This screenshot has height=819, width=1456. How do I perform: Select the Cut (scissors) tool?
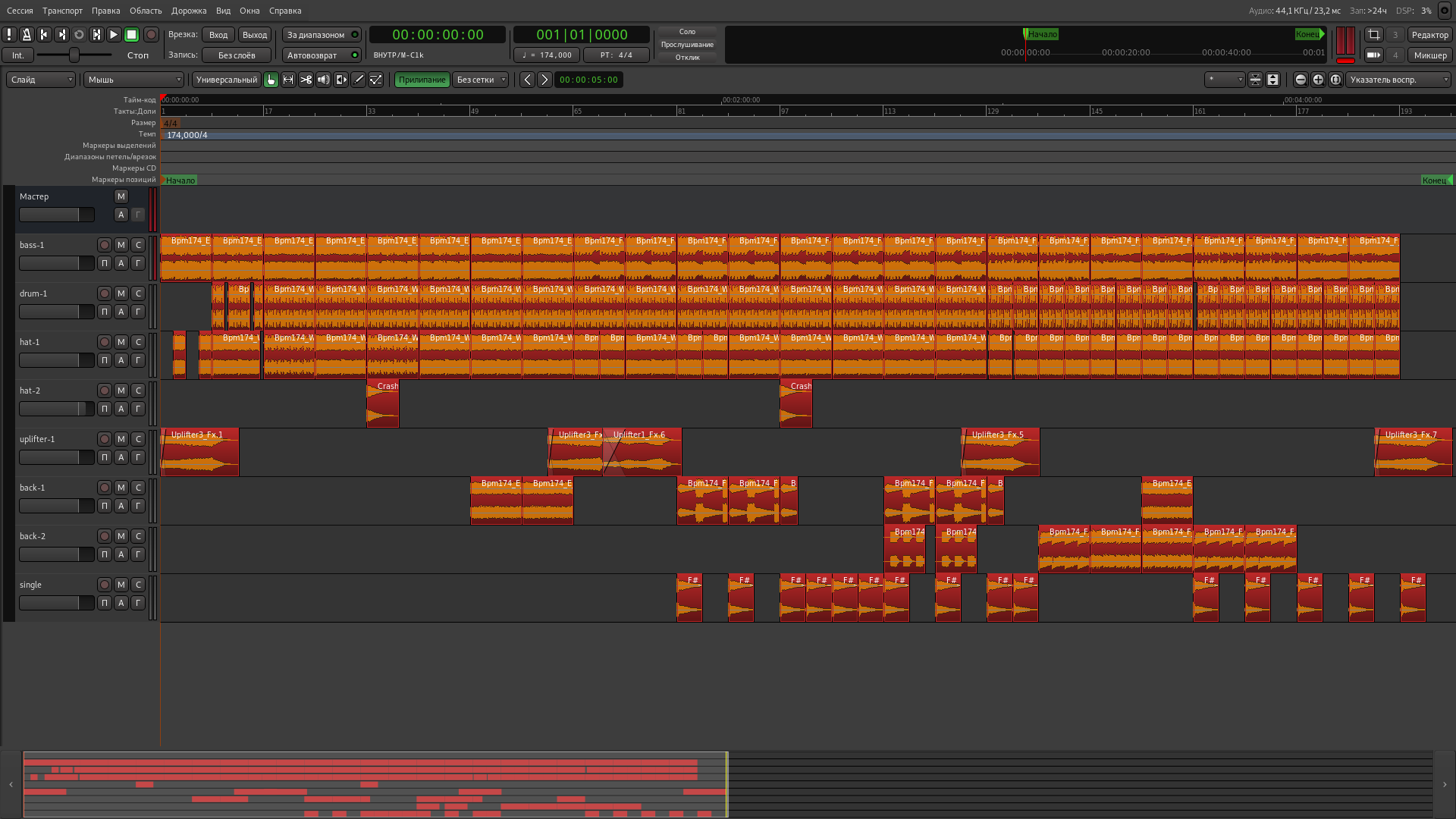point(306,80)
